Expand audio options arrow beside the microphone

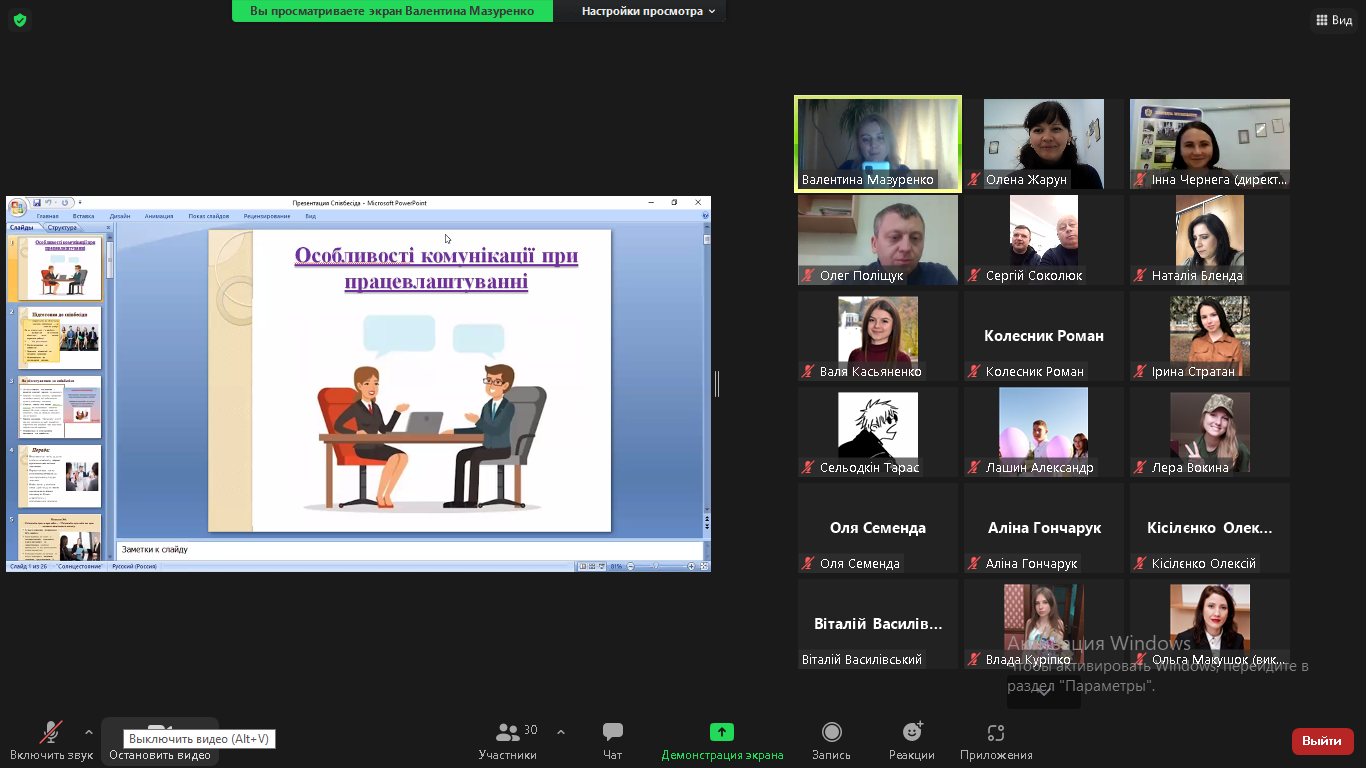[x=89, y=732]
